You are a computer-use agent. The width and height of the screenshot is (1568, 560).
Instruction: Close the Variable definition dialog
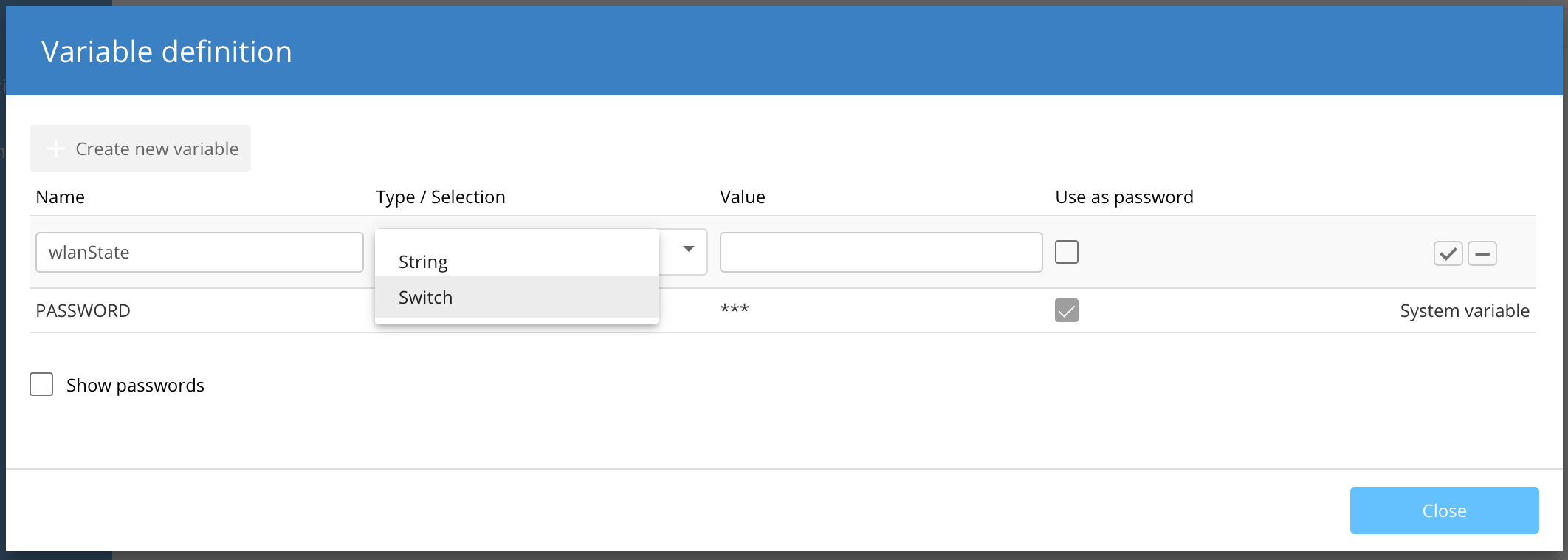click(1443, 511)
